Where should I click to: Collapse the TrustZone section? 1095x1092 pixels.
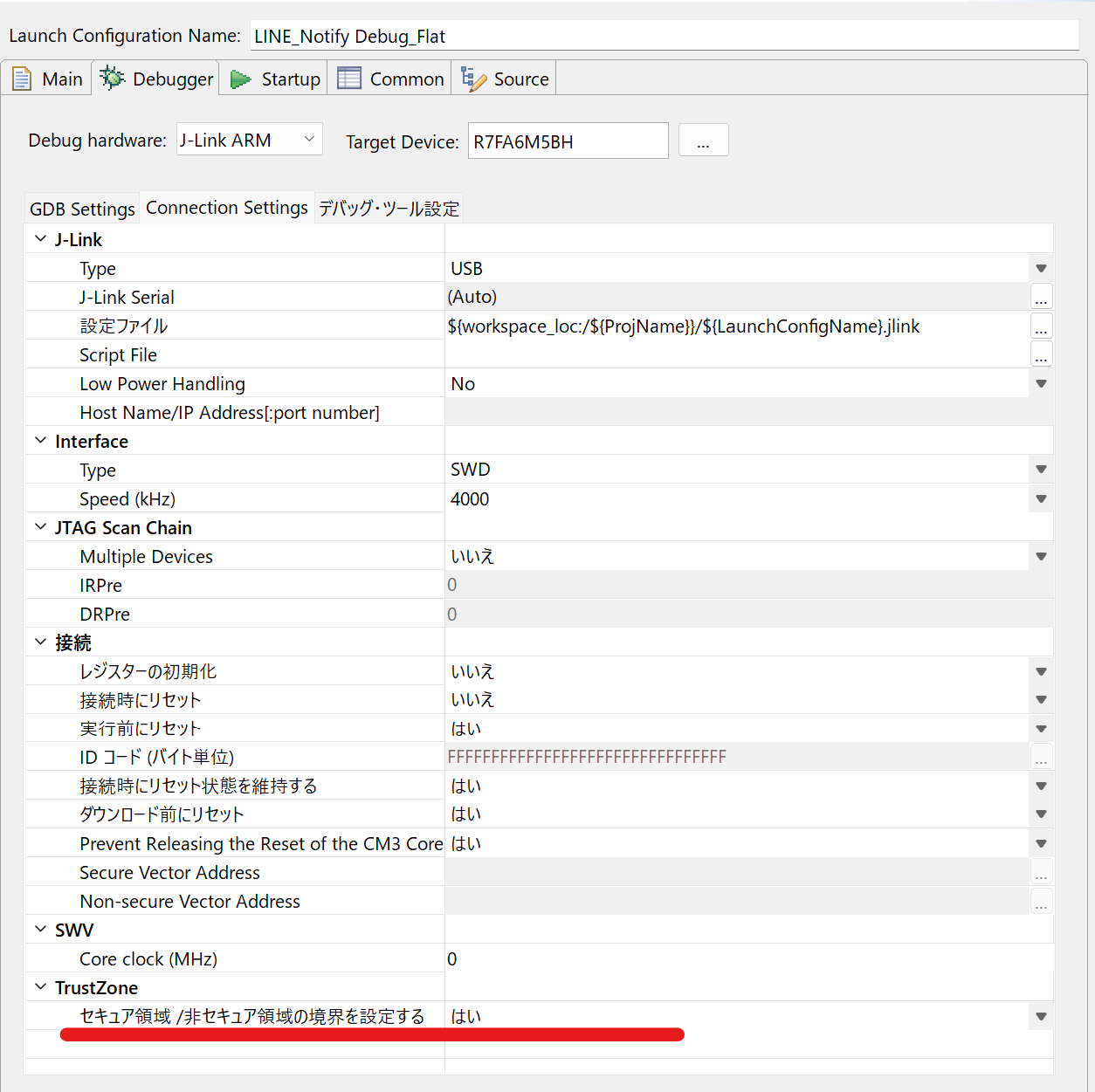(x=40, y=986)
